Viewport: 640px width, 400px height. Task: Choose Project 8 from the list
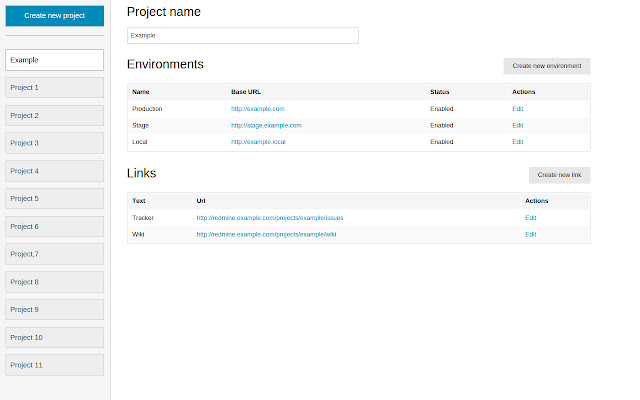point(55,282)
